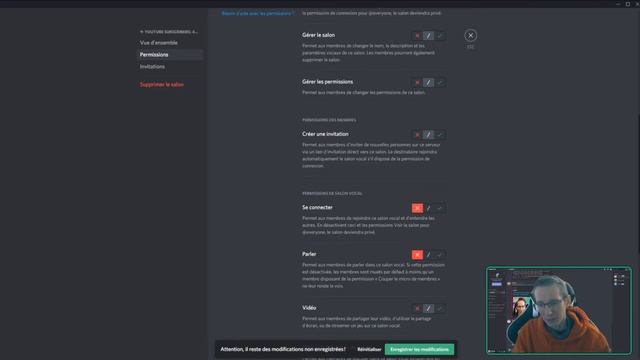Image resolution: width=640 pixels, height=360 pixels.
Task: Open the permissions help link
Action: click(x=258, y=13)
